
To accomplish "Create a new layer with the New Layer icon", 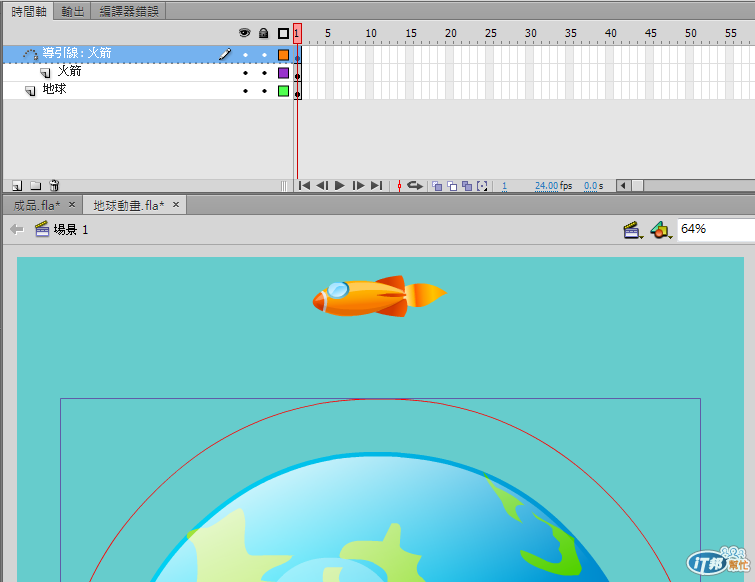I will click(17, 185).
